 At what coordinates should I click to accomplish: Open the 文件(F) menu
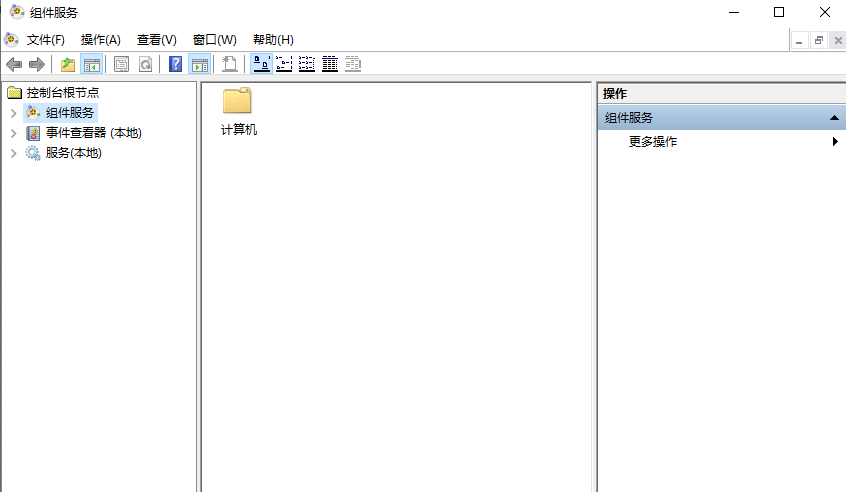[46, 40]
